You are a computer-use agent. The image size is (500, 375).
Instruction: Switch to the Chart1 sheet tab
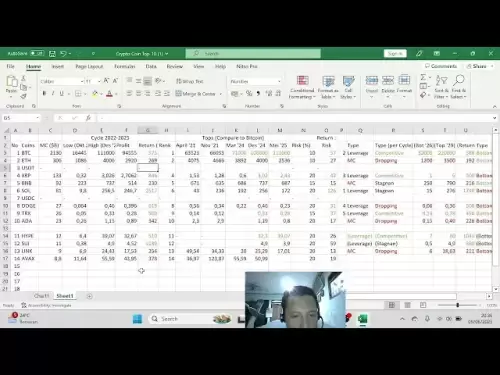point(42,296)
